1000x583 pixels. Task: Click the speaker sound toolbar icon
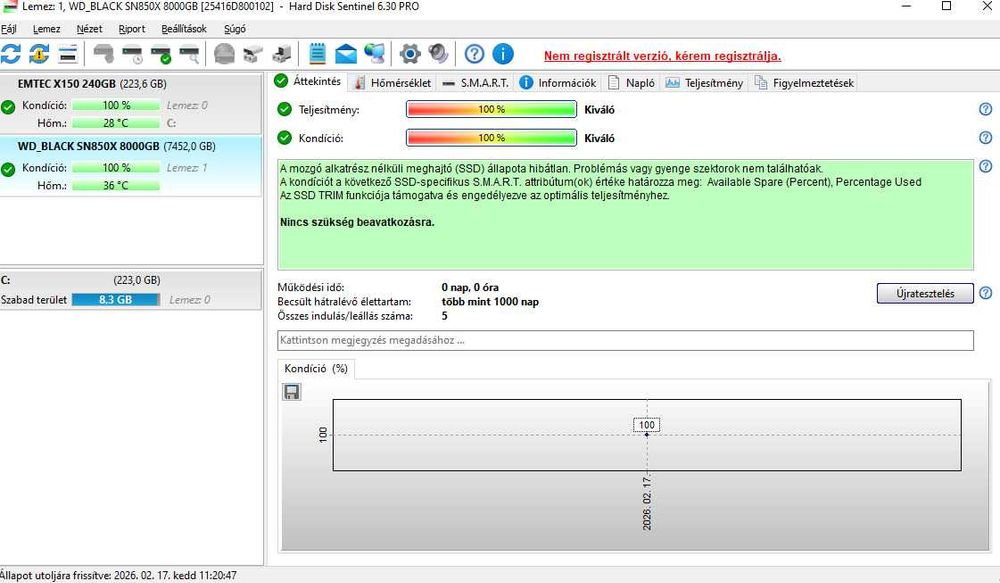(438, 54)
